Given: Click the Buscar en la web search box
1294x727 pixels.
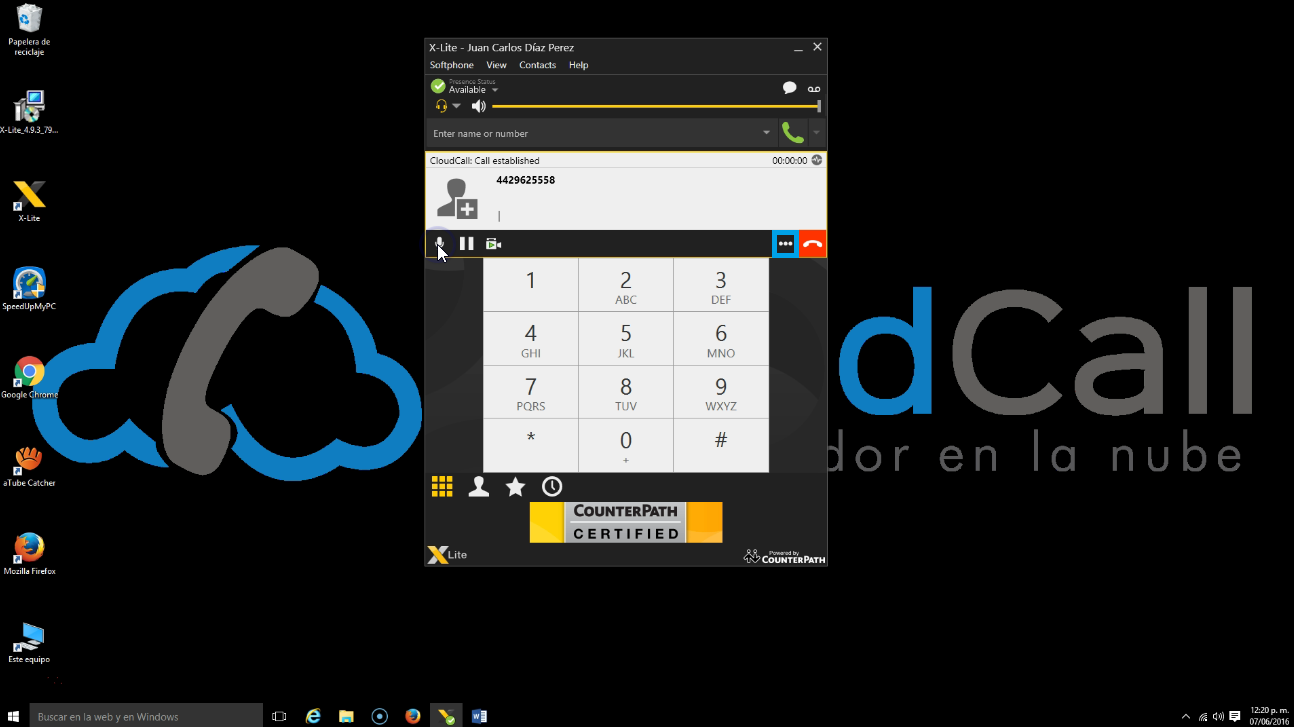Looking at the screenshot, I should tap(146, 716).
